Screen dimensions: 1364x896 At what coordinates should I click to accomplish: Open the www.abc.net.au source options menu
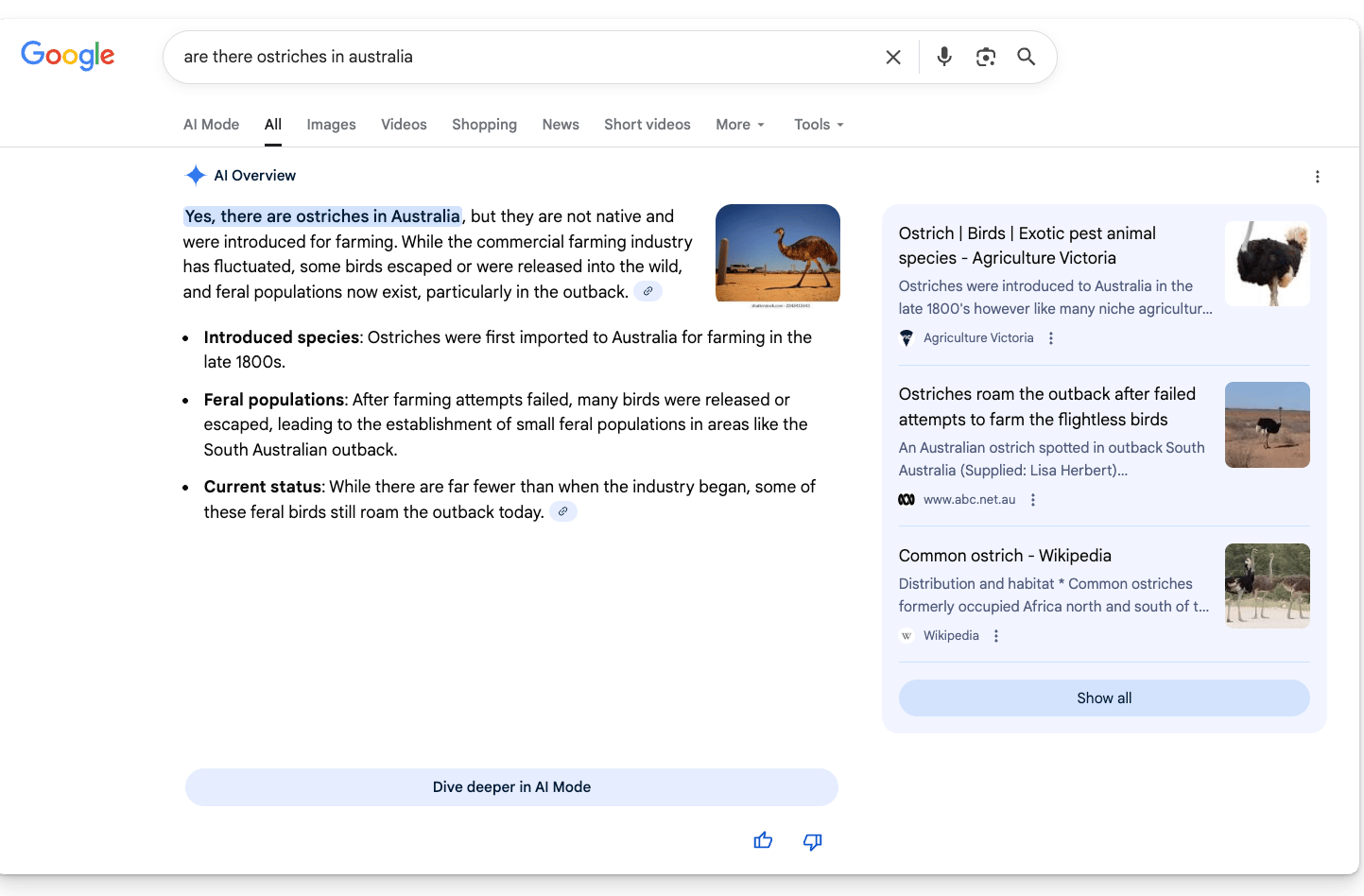(1033, 500)
